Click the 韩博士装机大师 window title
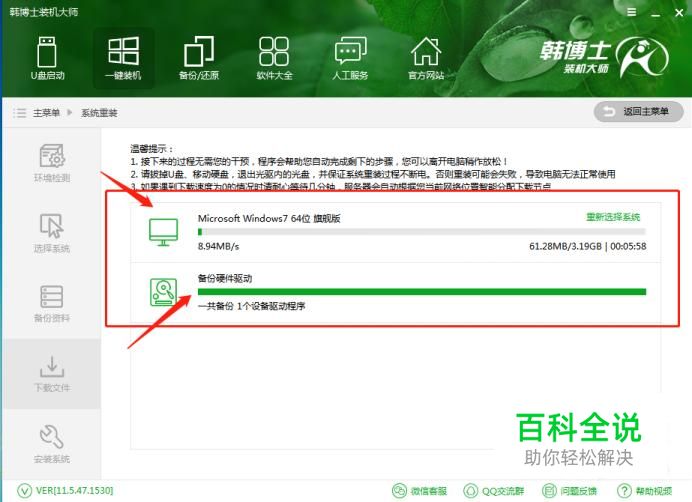The image size is (692, 502). pos(44,12)
